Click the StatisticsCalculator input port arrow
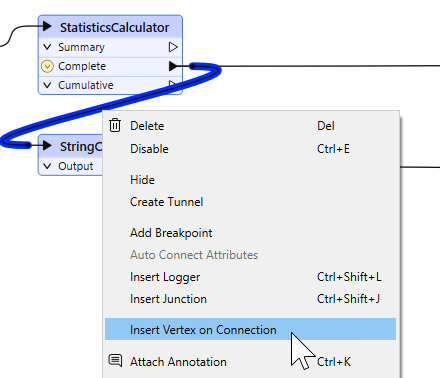440x378 pixels. click(x=47, y=26)
